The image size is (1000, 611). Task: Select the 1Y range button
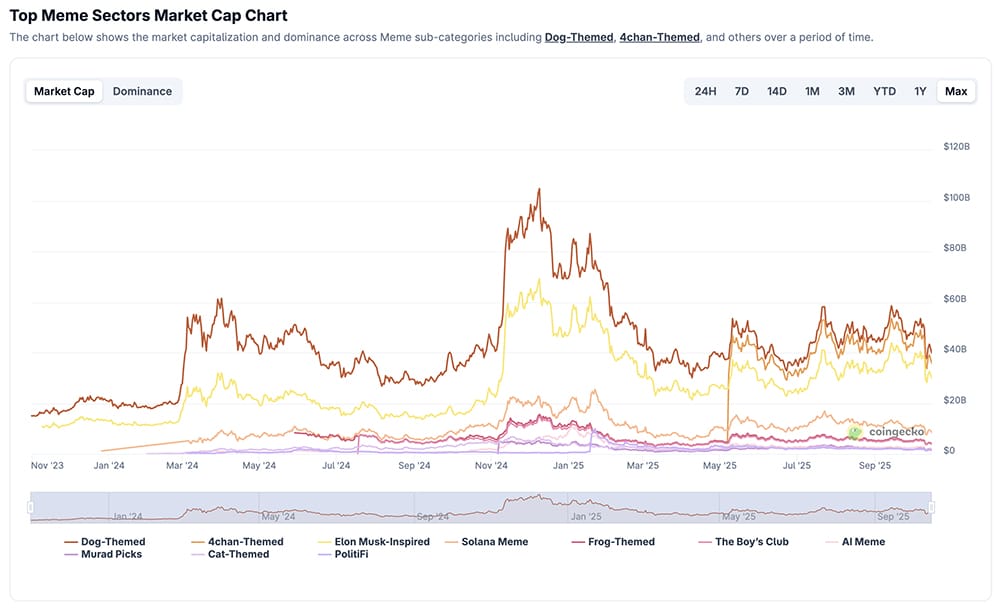(x=920, y=91)
